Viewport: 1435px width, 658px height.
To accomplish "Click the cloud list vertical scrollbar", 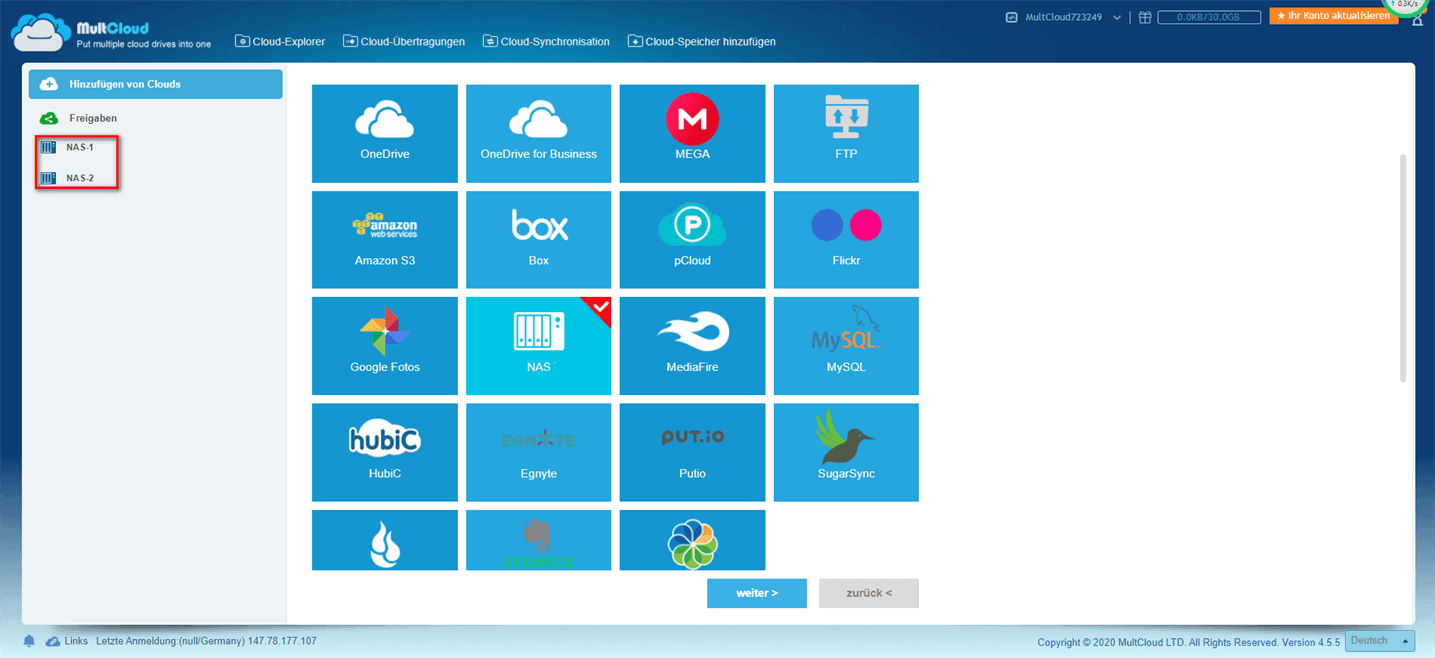I will (x=1403, y=268).
